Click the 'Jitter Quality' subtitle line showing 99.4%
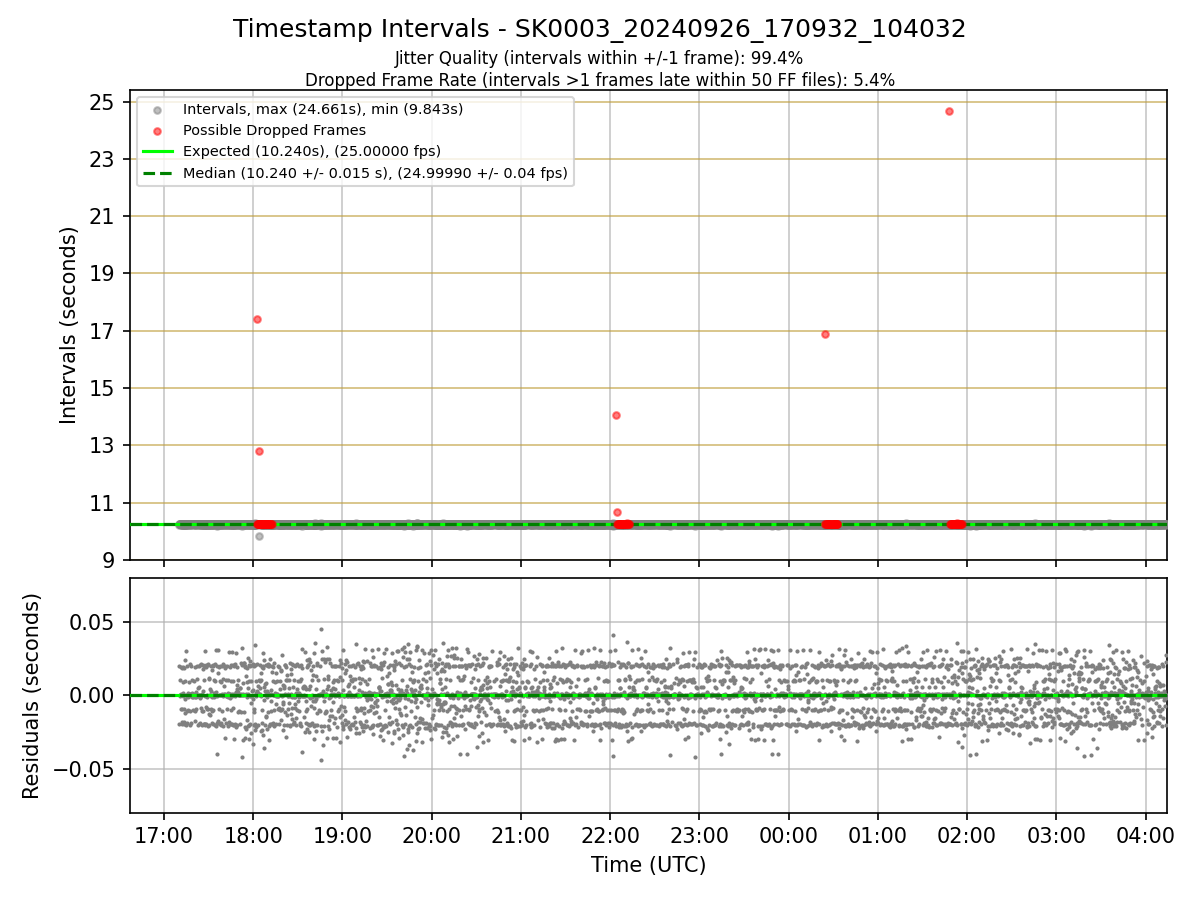This screenshot has height=900, width=1200. click(600, 58)
